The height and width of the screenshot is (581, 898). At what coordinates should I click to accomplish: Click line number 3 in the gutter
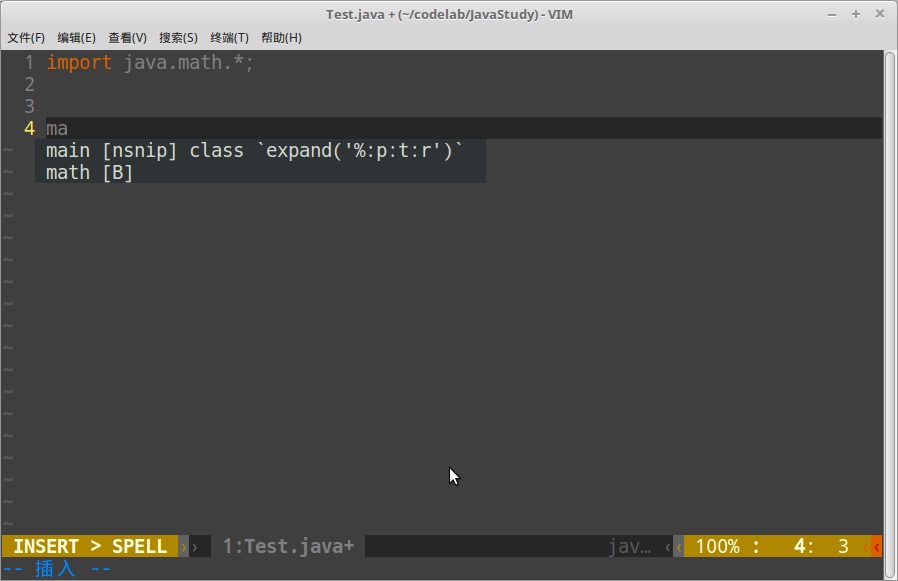click(29, 107)
